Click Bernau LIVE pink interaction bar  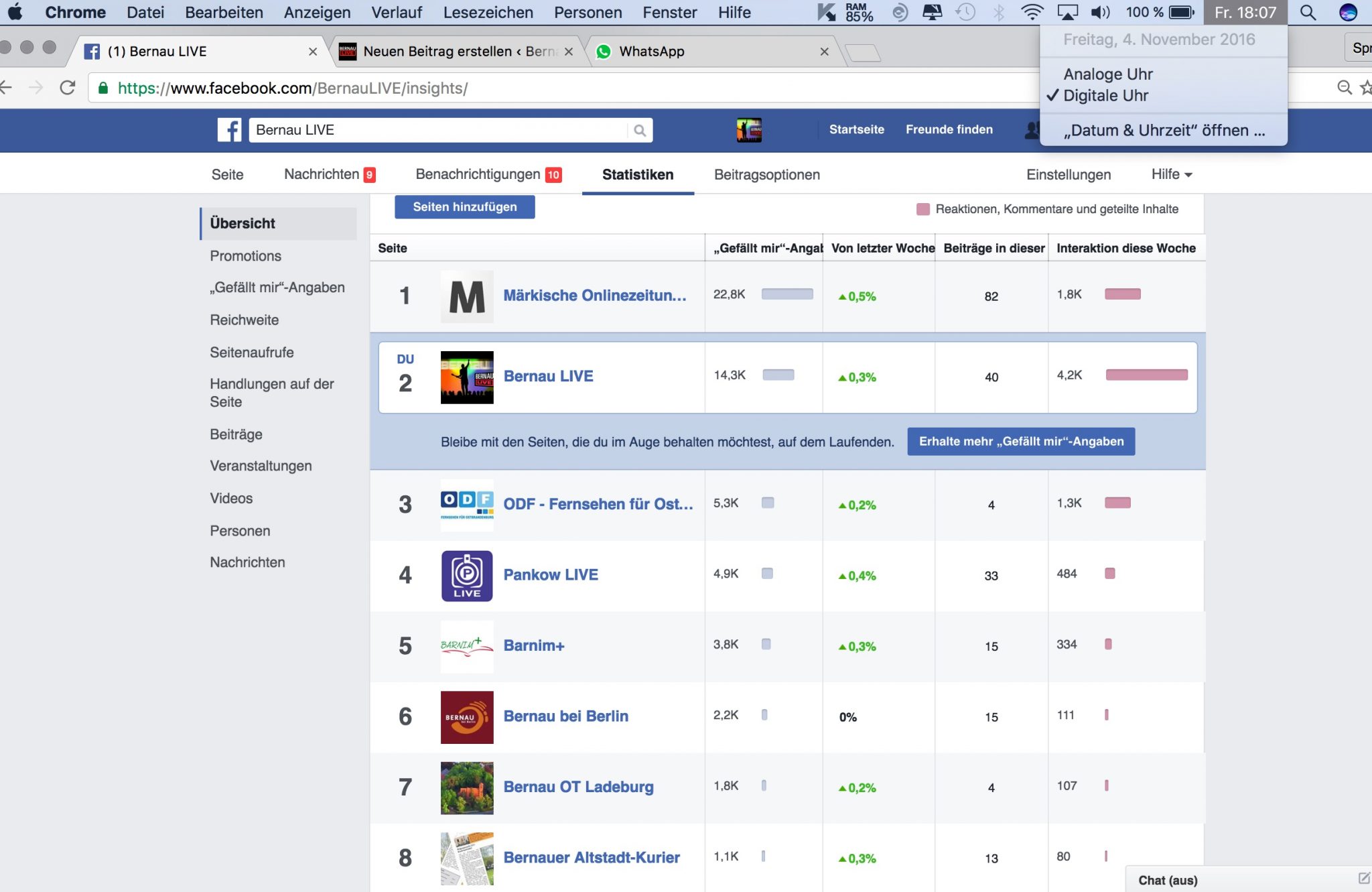(x=1146, y=375)
